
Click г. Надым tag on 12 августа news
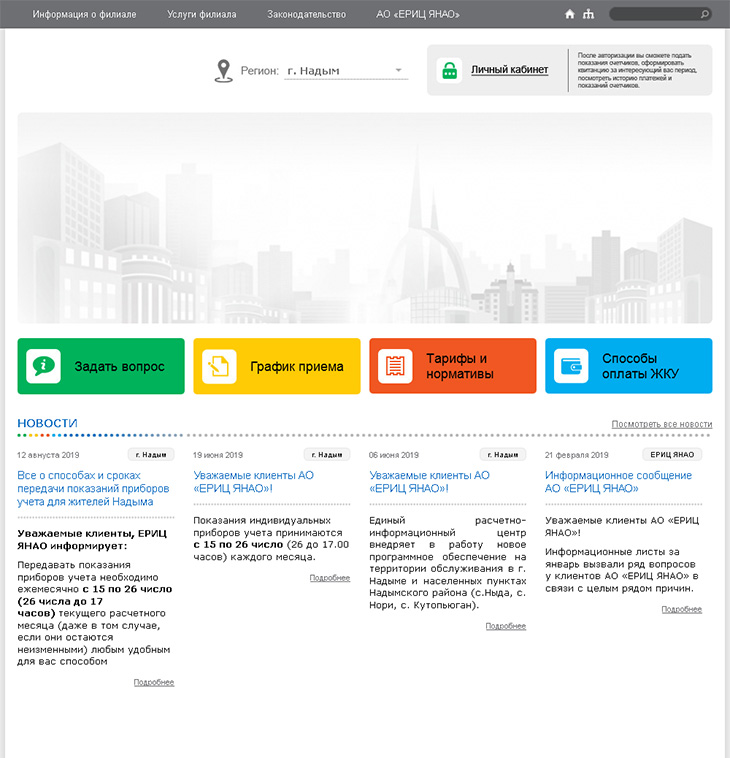(x=151, y=454)
